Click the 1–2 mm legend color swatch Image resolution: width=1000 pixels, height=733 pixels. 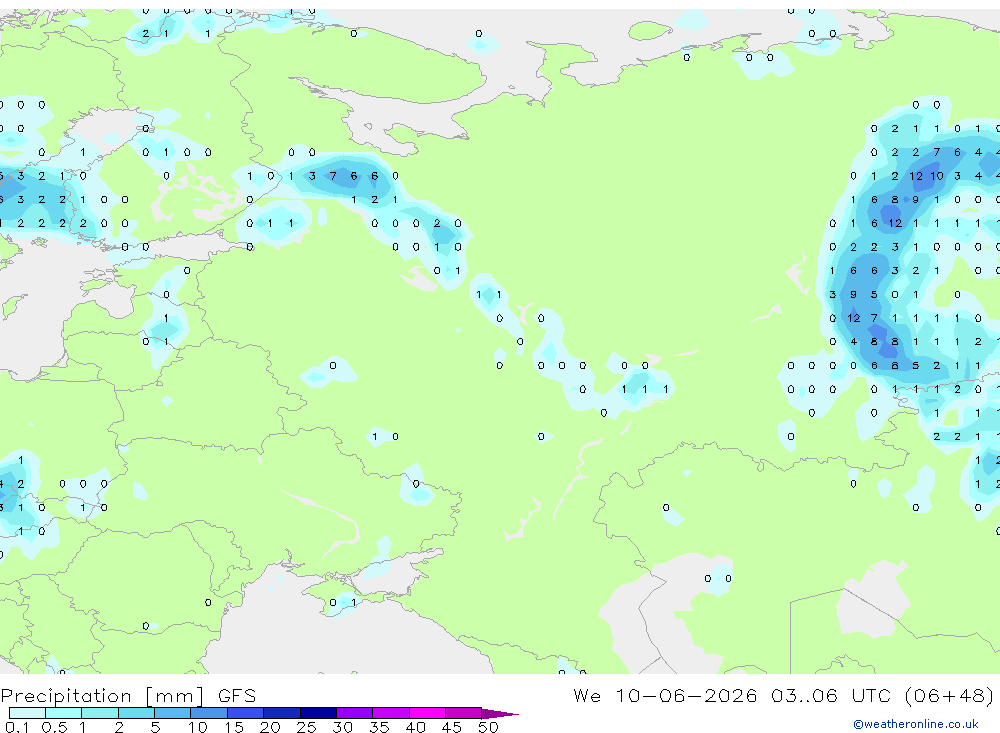coord(99,713)
